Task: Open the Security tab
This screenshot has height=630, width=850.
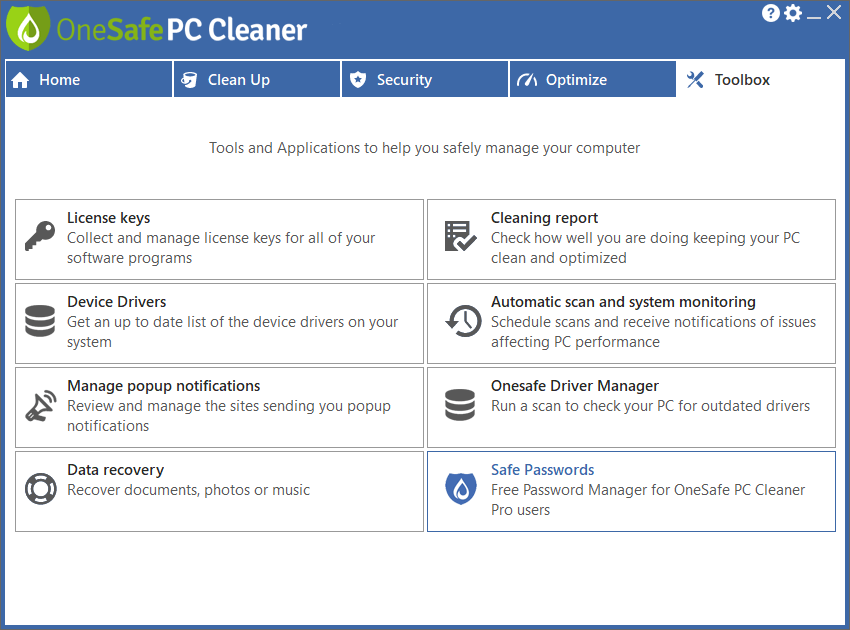Action: pyautogui.click(x=425, y=79)
